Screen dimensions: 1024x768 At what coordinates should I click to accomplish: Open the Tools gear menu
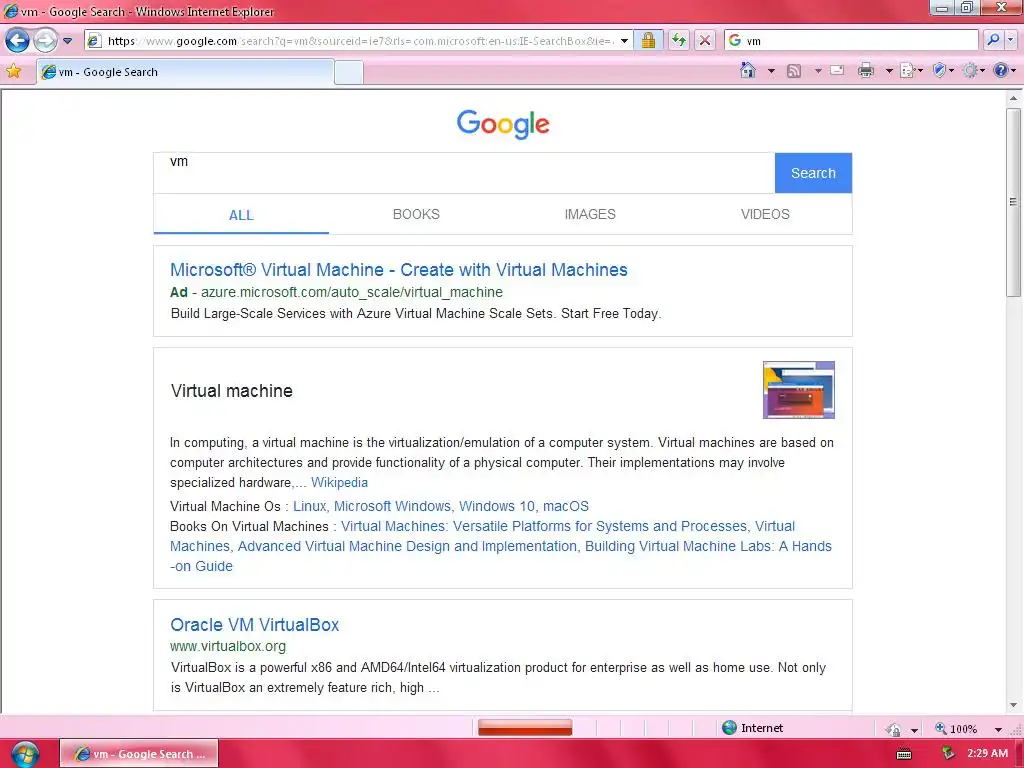click(973, 70)
